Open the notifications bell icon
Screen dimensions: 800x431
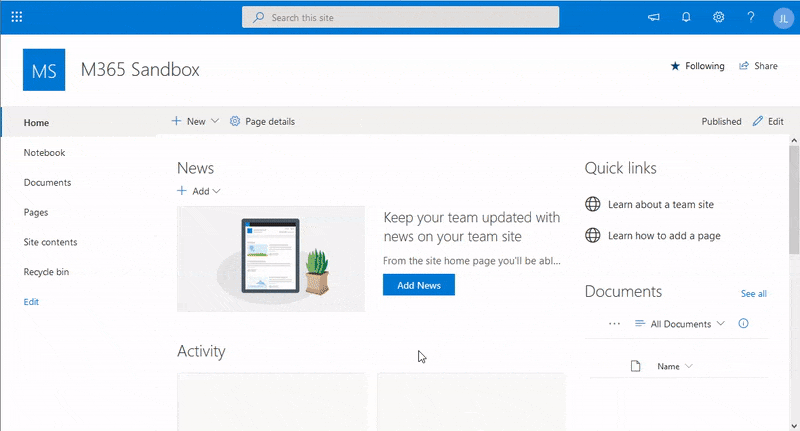686,17
